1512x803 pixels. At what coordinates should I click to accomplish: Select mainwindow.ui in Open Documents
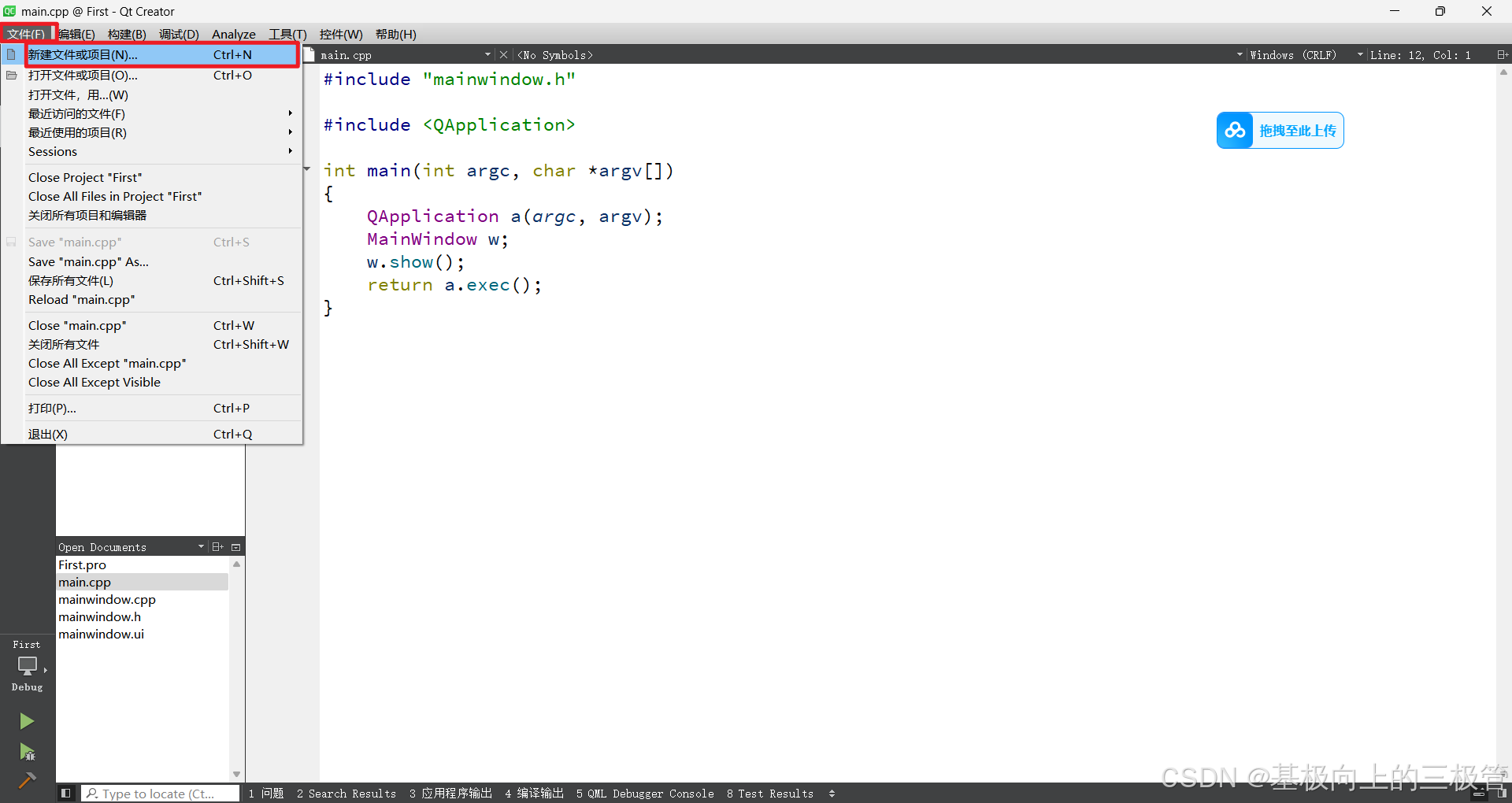click(142, 634)
